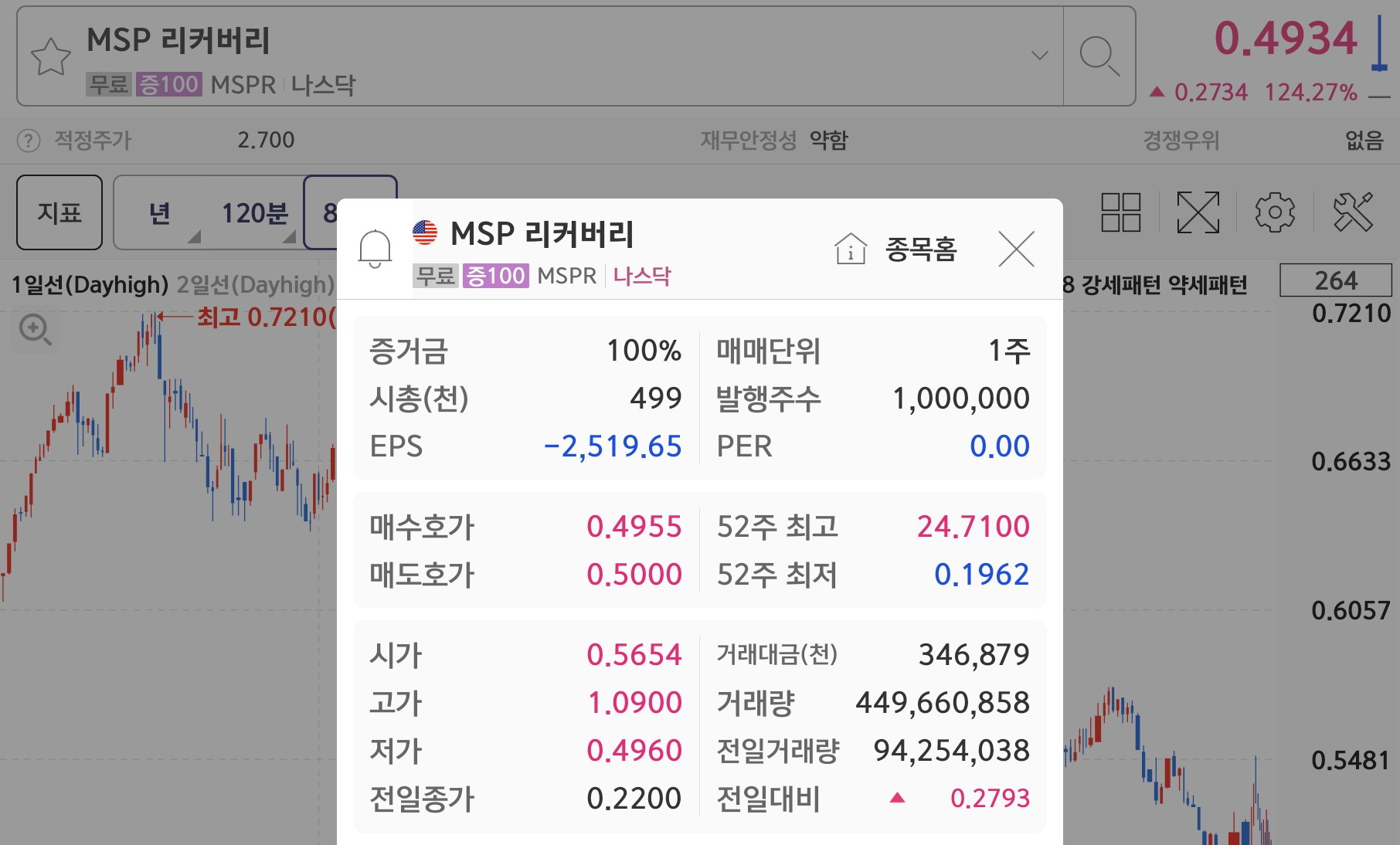Open chart settings gear icon
1400x845 pixels.
[1275, 212]
